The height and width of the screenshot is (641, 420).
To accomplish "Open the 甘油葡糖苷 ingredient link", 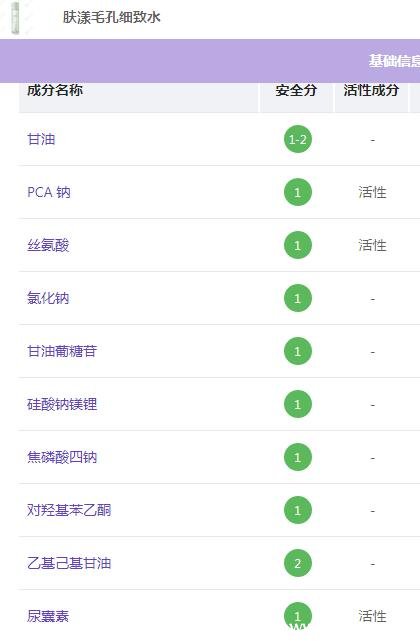I will pos(62,351).
